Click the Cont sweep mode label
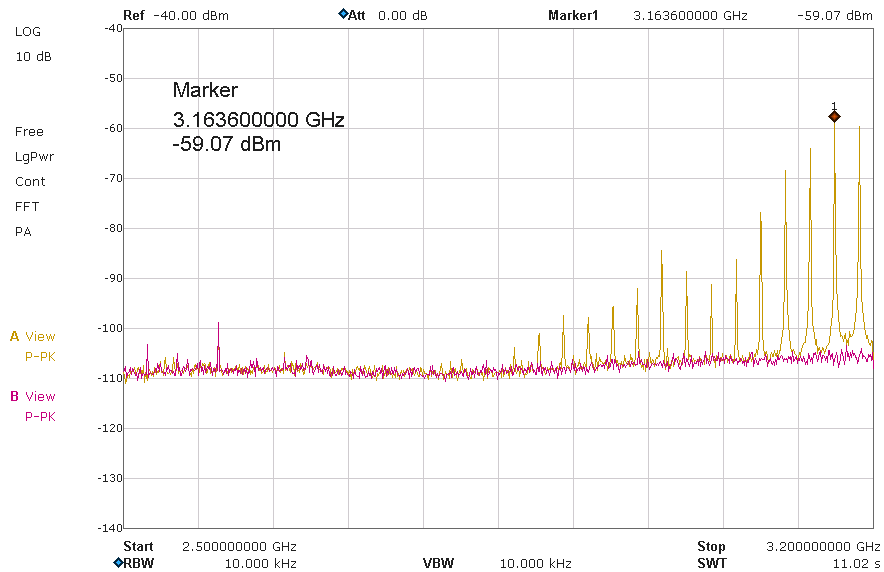The height and width of the screenshot is (572, 884). [x=30, y=181]
